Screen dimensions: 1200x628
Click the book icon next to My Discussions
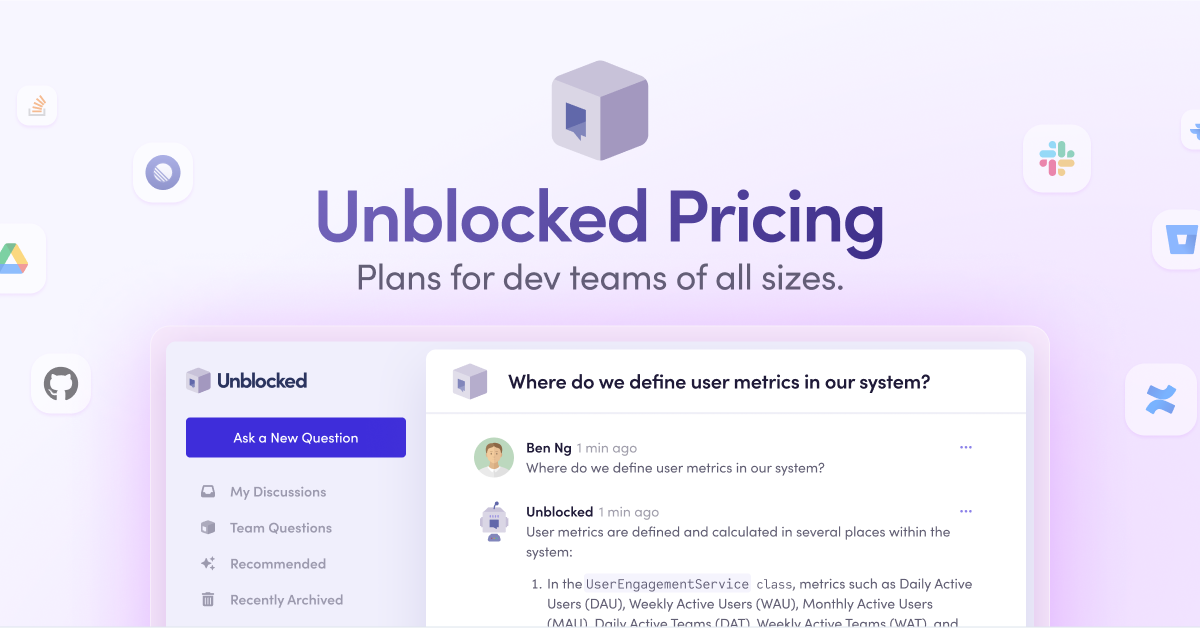tap(207, 491)
